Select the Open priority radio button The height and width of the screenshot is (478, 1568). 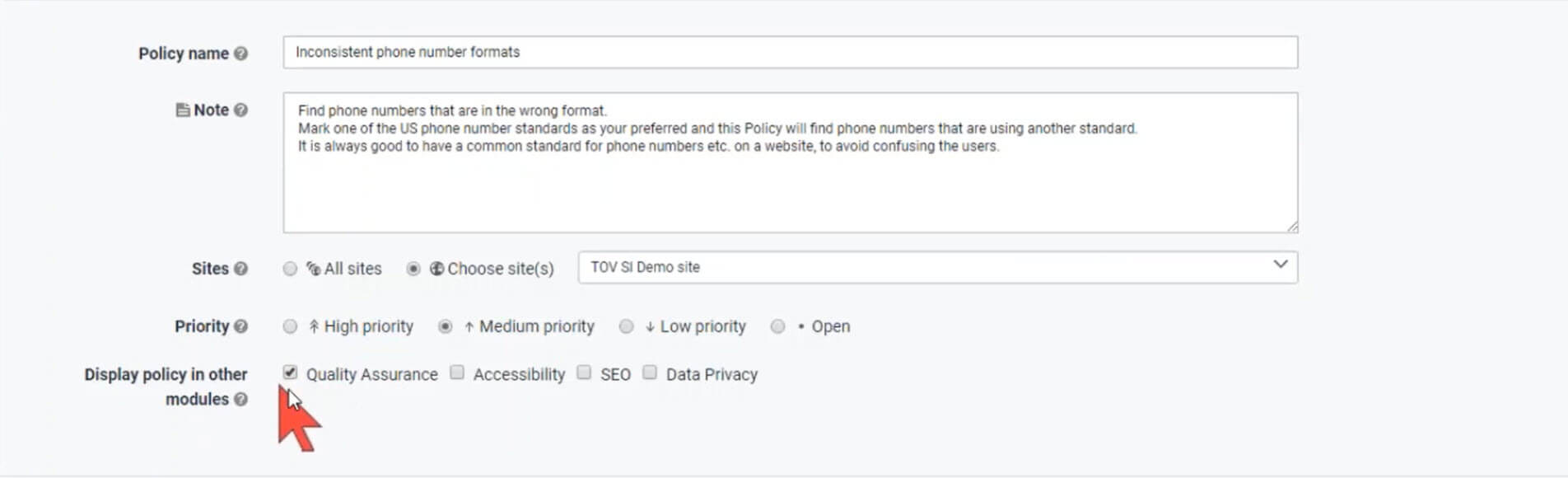[777, 326]
